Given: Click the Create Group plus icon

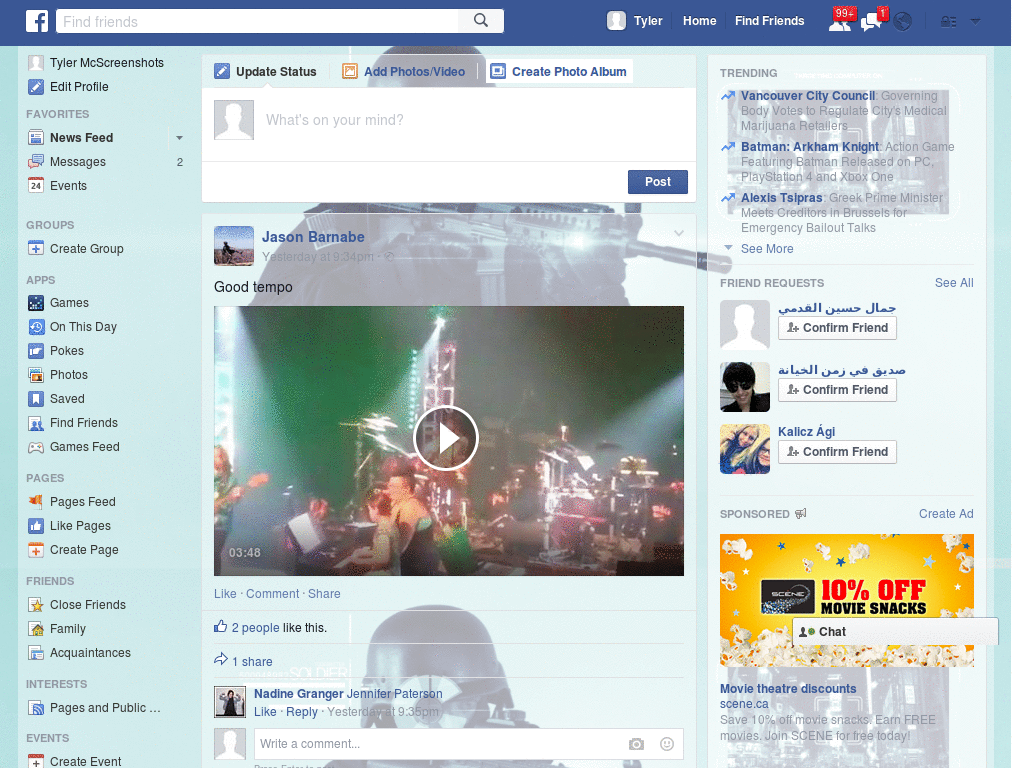Looking at the screenshot, I should click(36, 249).
